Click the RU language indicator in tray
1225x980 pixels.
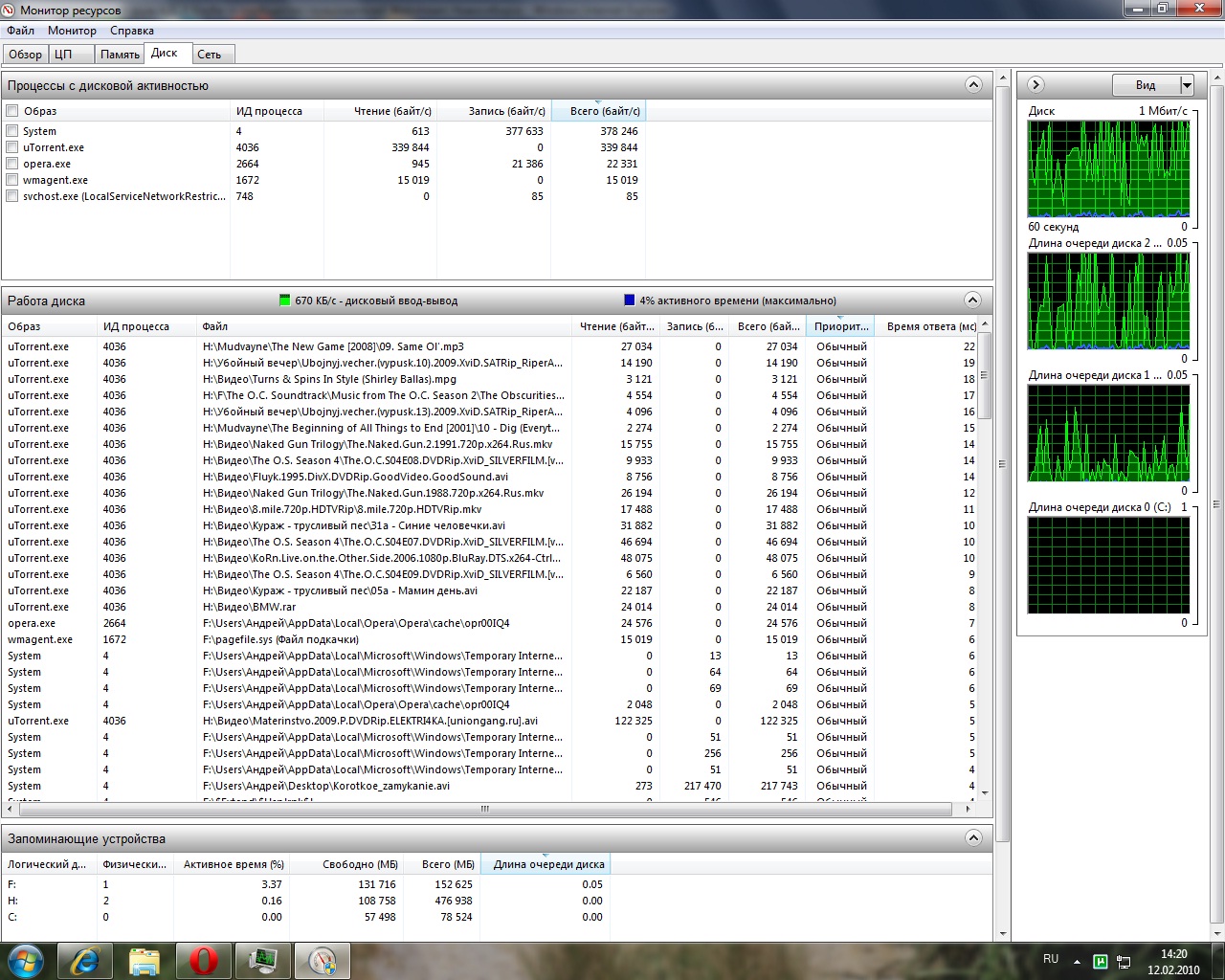tap(1051, 959)
